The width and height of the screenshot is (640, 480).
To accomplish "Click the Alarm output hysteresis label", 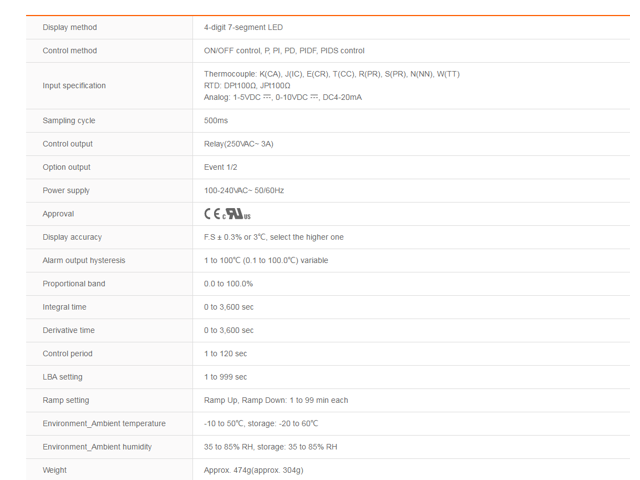I will pos(84,260).
